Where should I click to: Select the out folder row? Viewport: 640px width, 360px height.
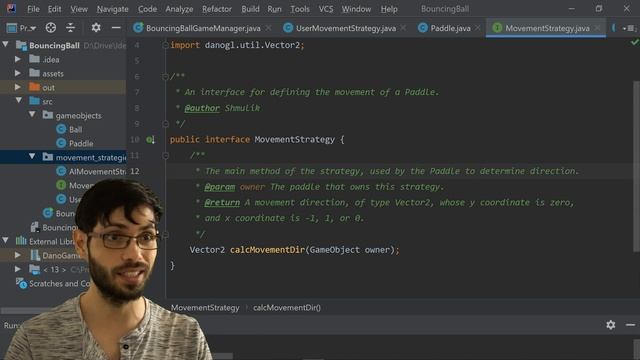(x=63, y=87)
